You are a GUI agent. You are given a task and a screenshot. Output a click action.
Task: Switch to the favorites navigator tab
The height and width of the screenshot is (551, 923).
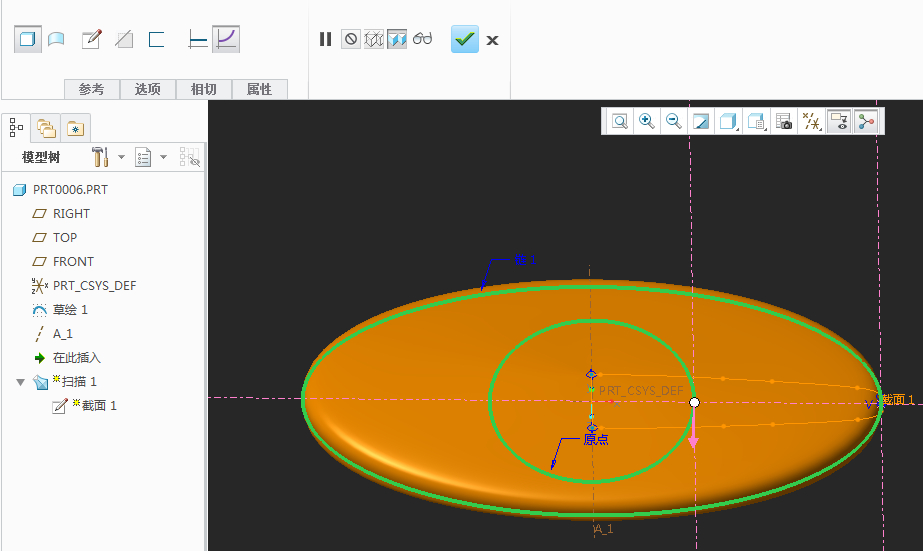75,128
